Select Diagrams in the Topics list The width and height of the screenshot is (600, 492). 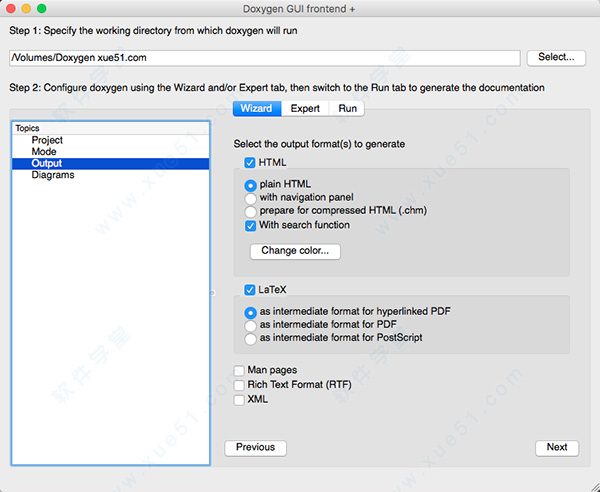click(53, 175)
